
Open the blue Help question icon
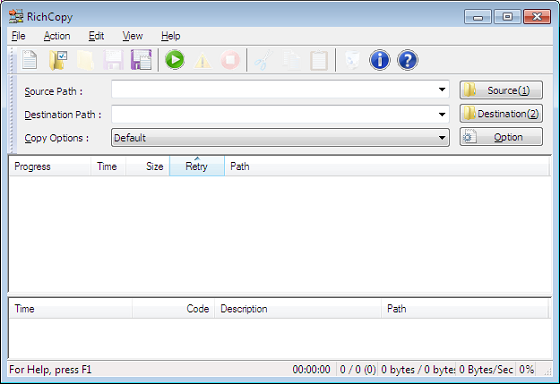pos(408,60)
